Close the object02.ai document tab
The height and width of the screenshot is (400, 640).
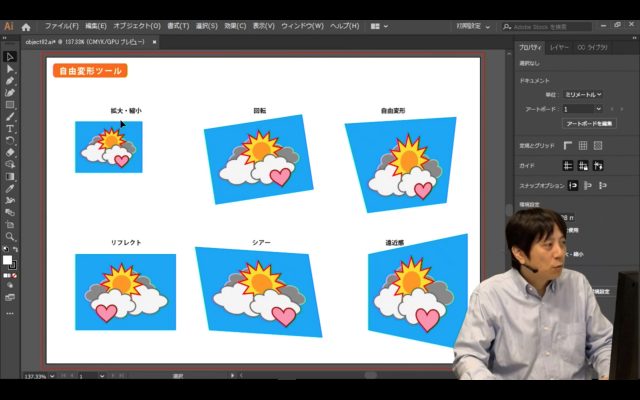(x=154, y=42)
